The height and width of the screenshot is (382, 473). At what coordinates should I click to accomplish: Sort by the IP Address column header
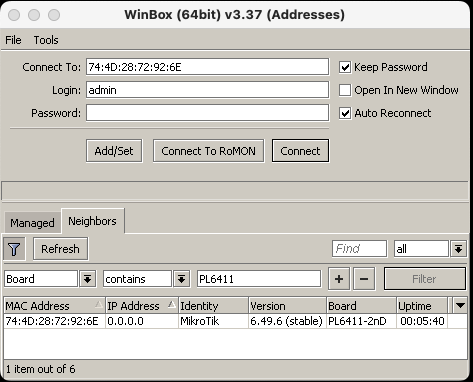[x=142, y=306]
